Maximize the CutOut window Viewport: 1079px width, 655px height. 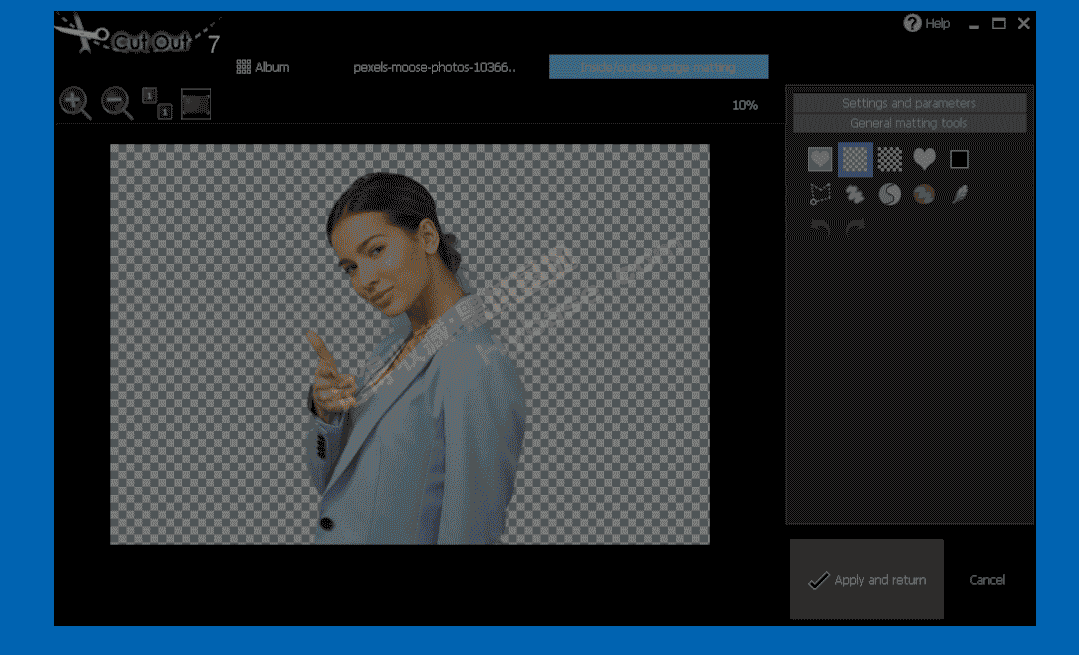998,23
